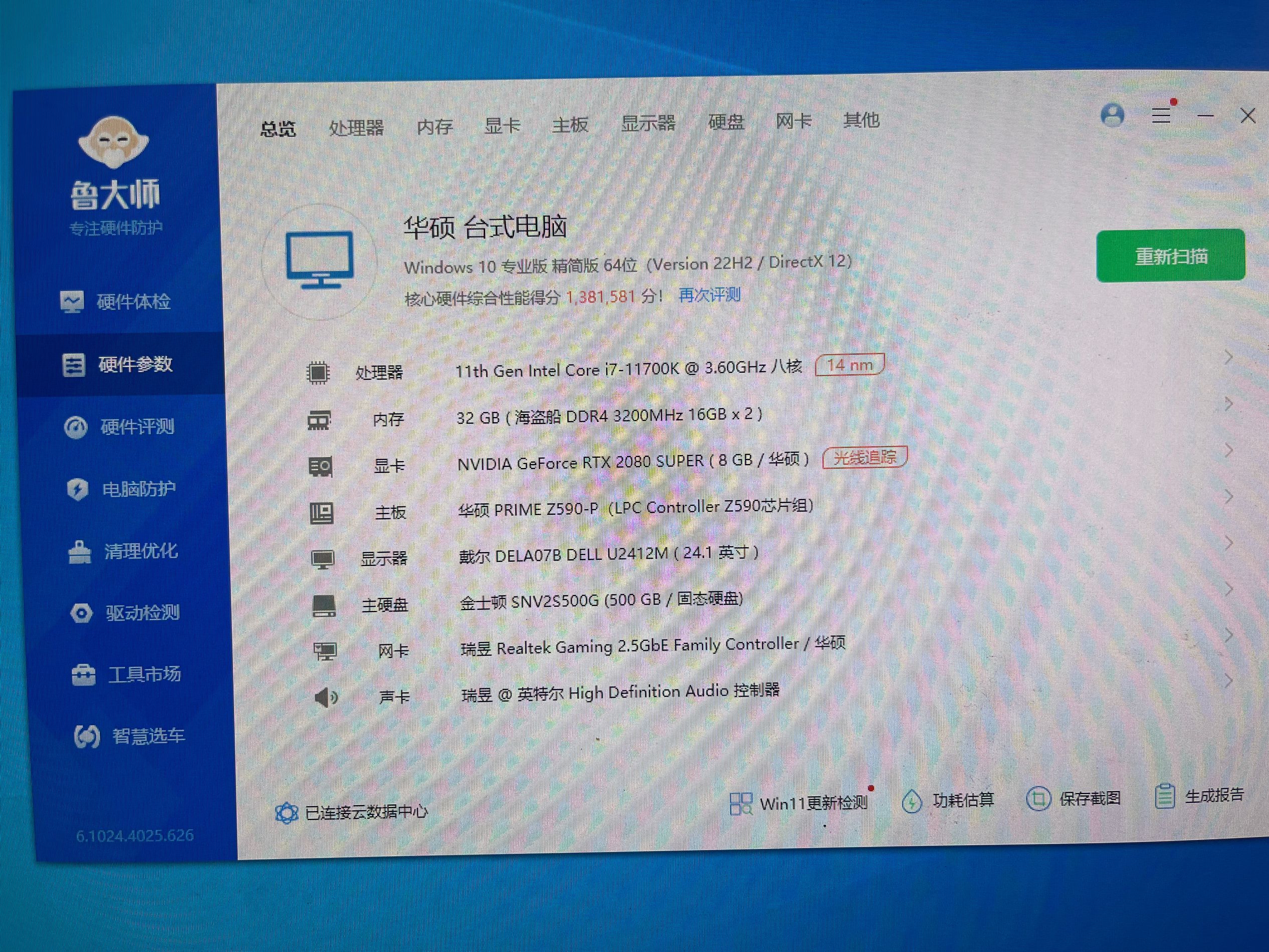Screen dimensions: 1269x952
Task: Select 硬件参数 in the sidebar
Action: click(x=118, y=364)
